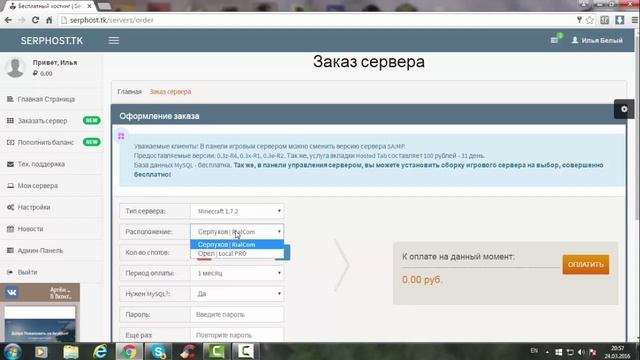Click the Пароль input field
This screenshot has height=360, width=640.
click(x=237, y=315)
